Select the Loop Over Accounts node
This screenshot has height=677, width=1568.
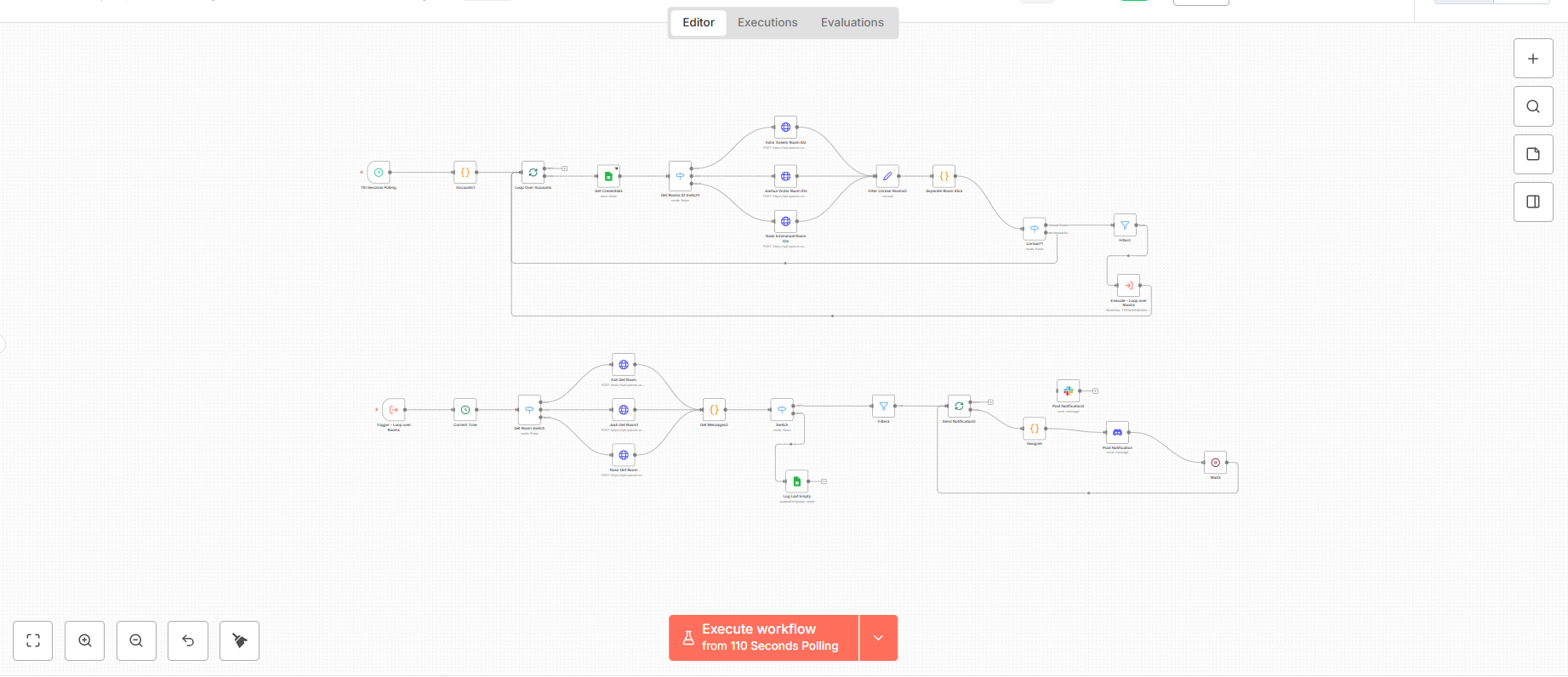533,173
